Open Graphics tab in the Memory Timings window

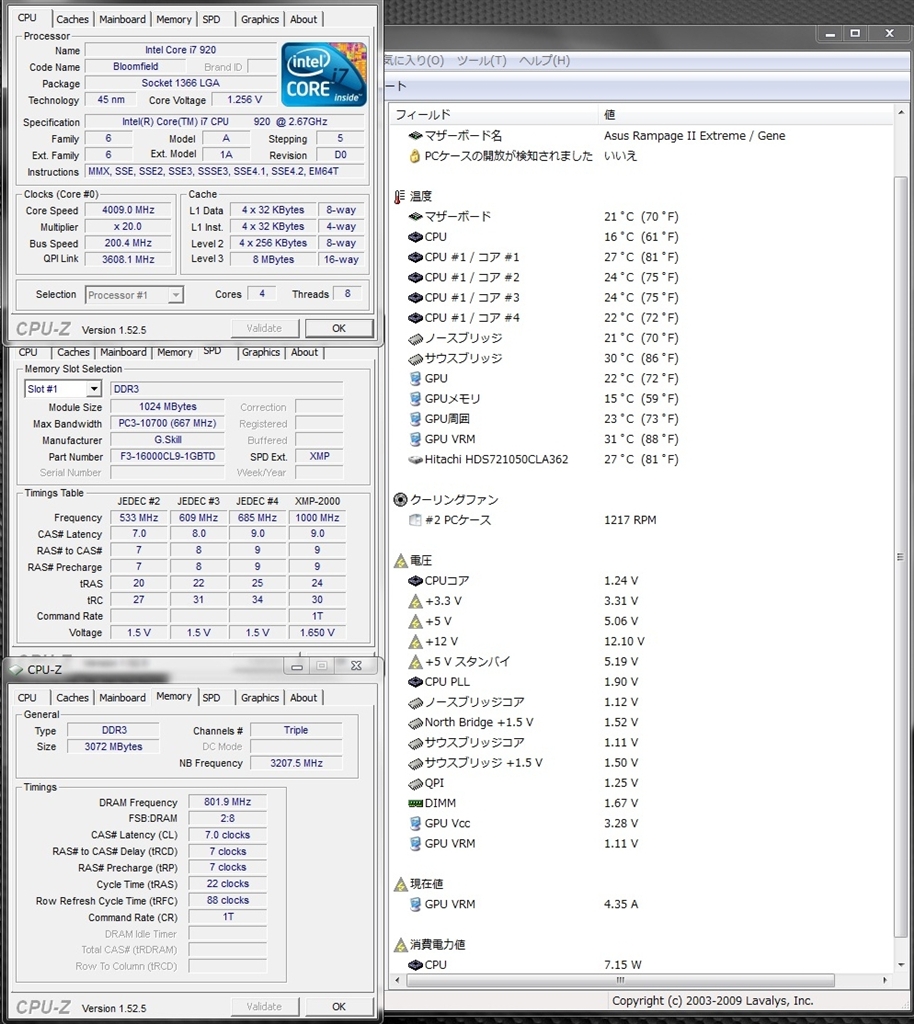click(x=260, y=698)
